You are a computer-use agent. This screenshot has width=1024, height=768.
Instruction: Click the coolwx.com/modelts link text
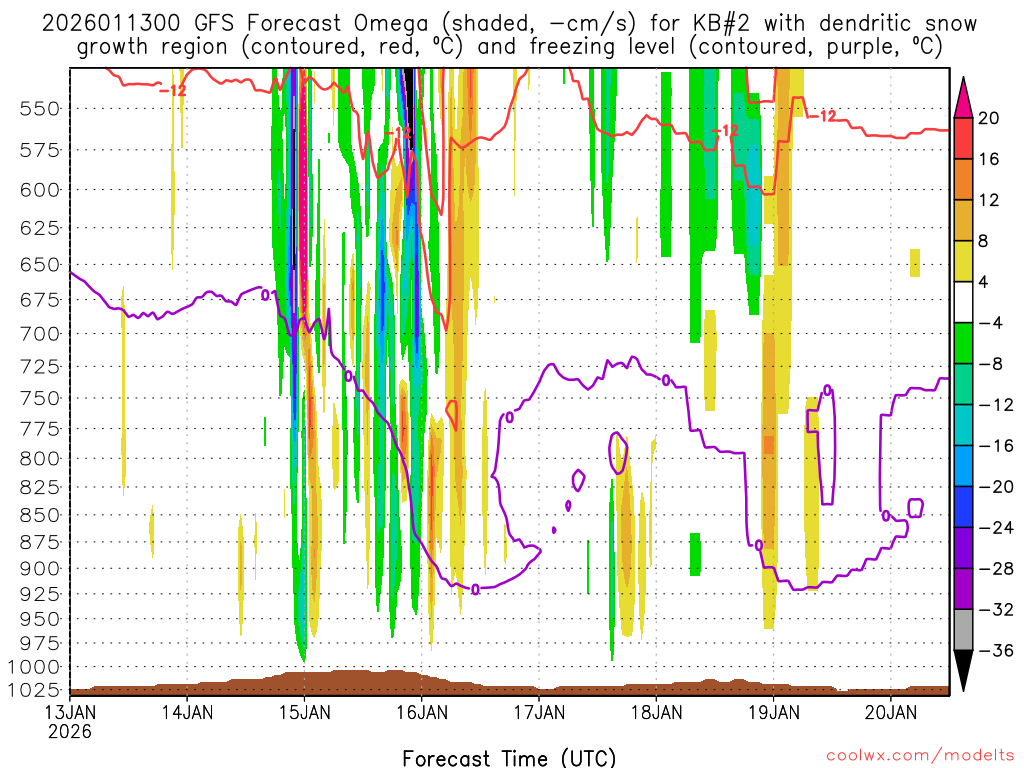[x=920, y=756]
